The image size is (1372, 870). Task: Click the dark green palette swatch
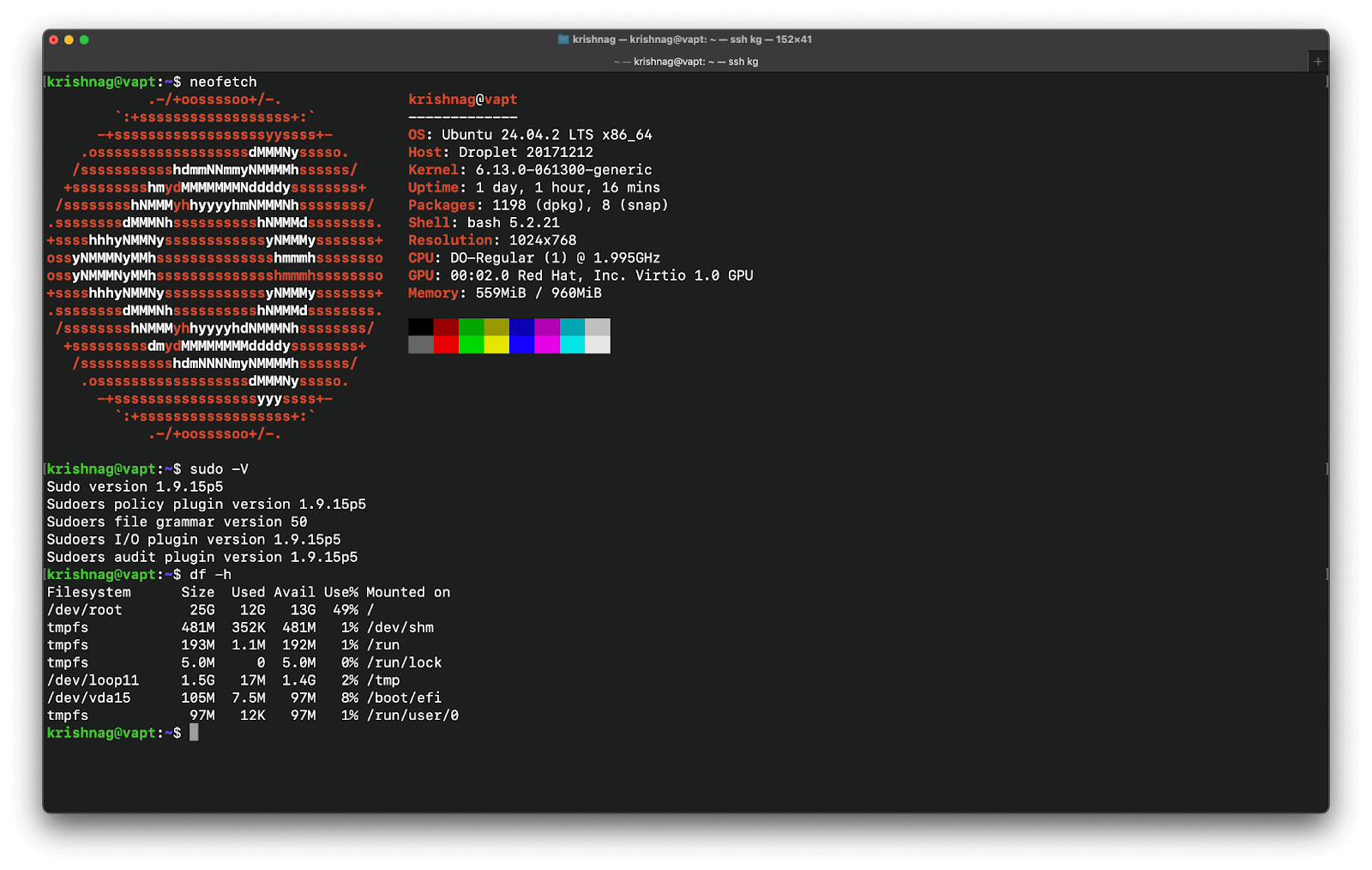click(472, 327)
